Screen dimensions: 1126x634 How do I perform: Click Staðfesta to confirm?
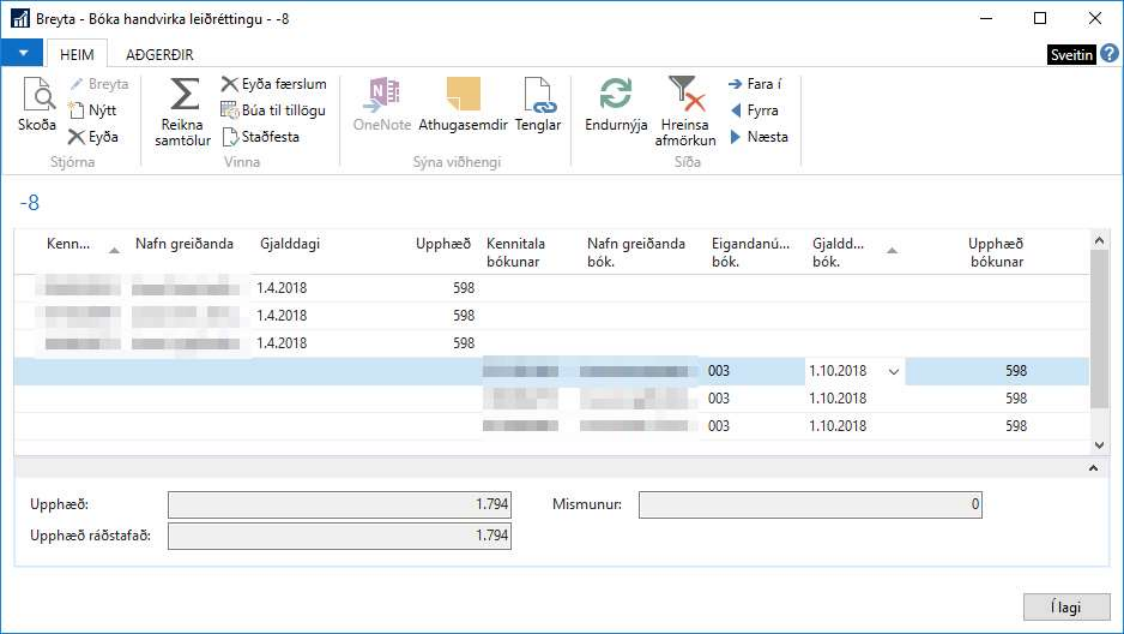[x=261, y=136]
